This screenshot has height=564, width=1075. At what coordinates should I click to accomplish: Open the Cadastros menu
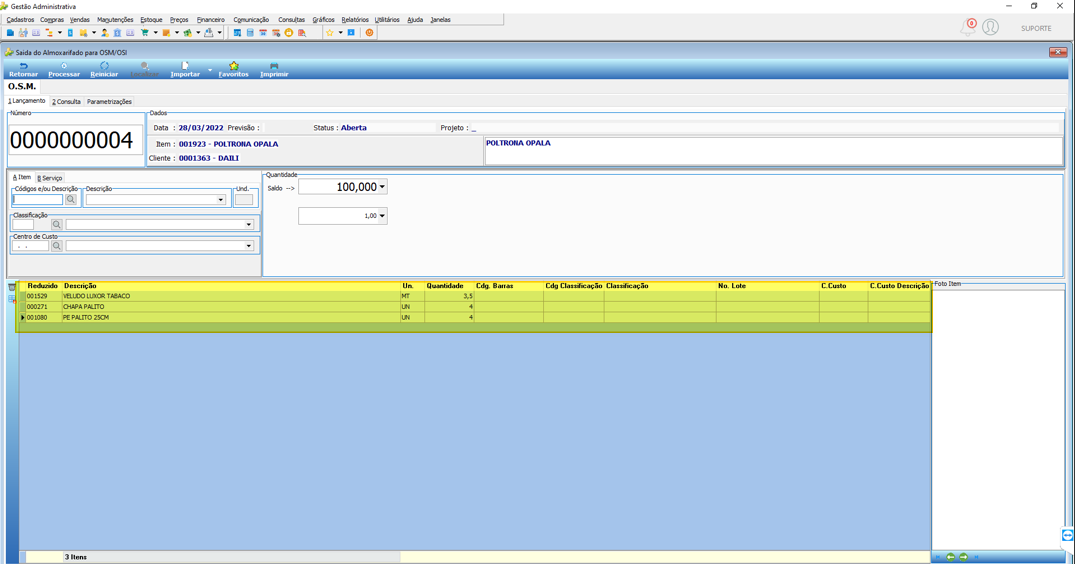20,20
